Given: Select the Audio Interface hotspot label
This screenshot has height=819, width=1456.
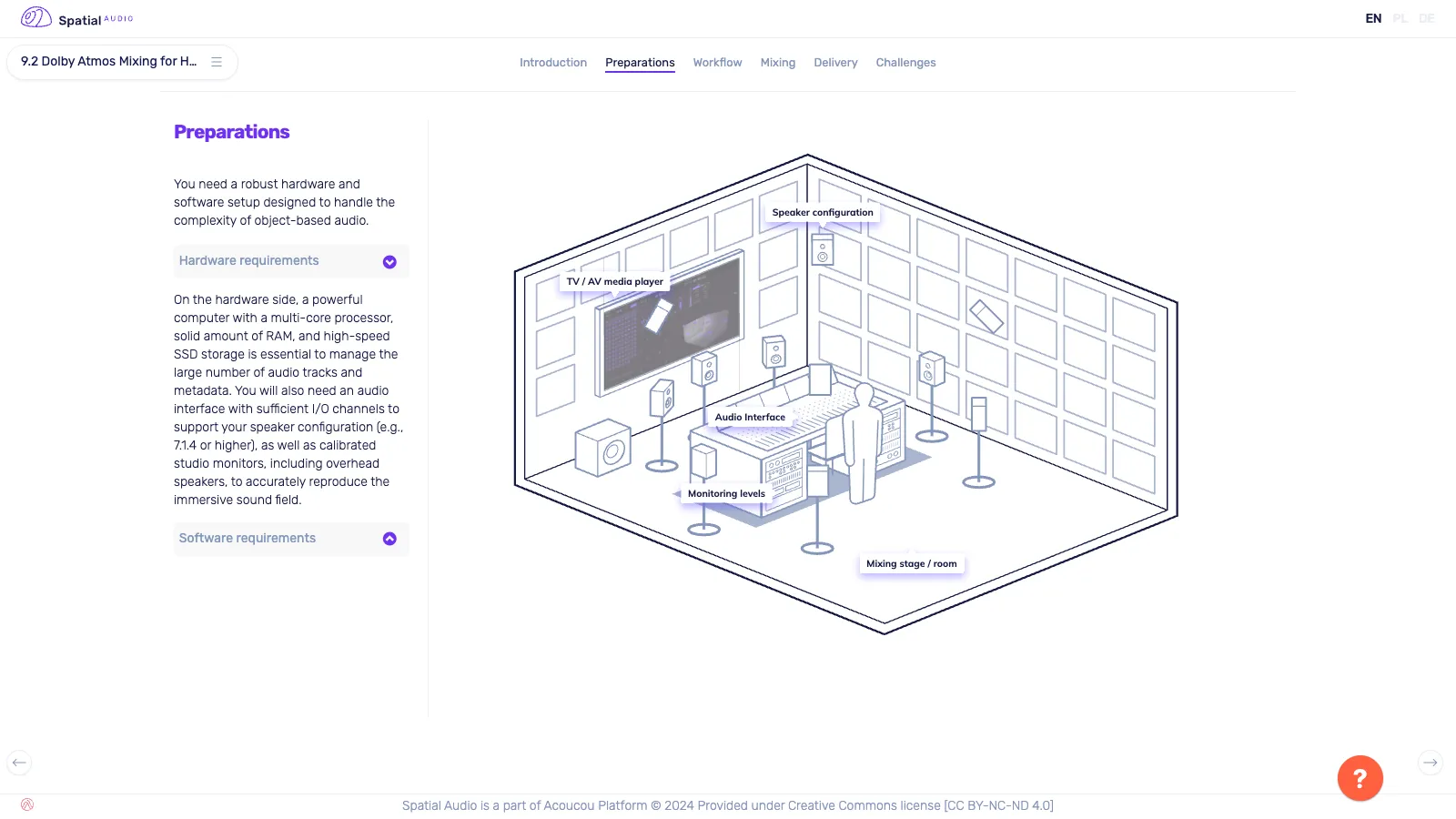Looking at the screenshot, I should (750, 418).
